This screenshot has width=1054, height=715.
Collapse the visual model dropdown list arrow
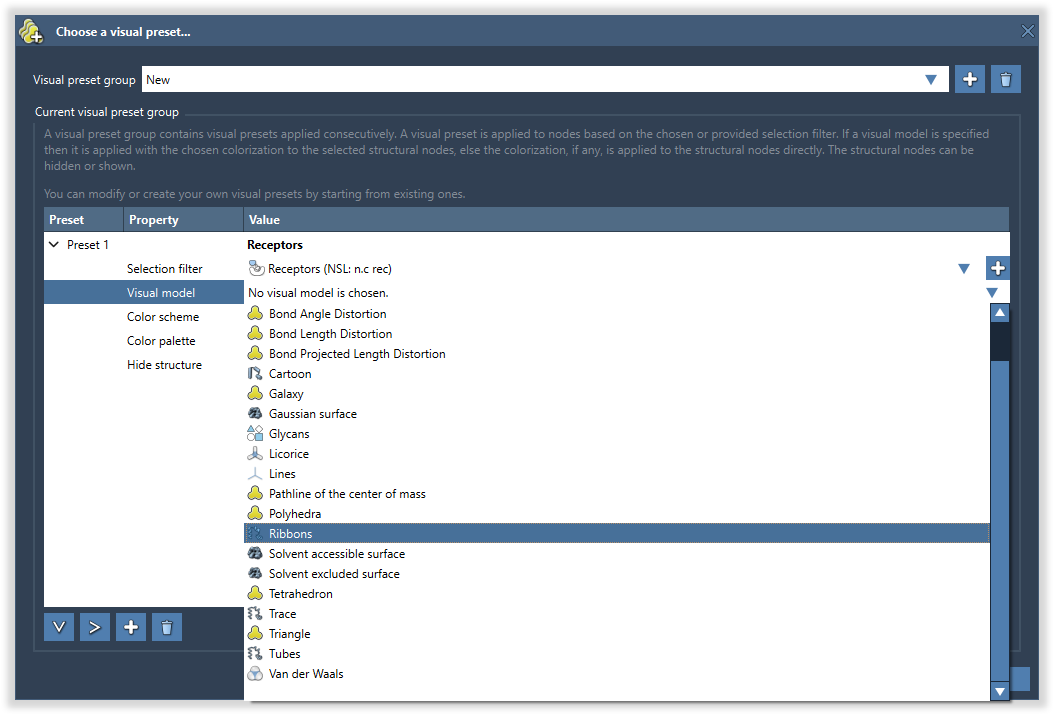(x=992, y=293)
